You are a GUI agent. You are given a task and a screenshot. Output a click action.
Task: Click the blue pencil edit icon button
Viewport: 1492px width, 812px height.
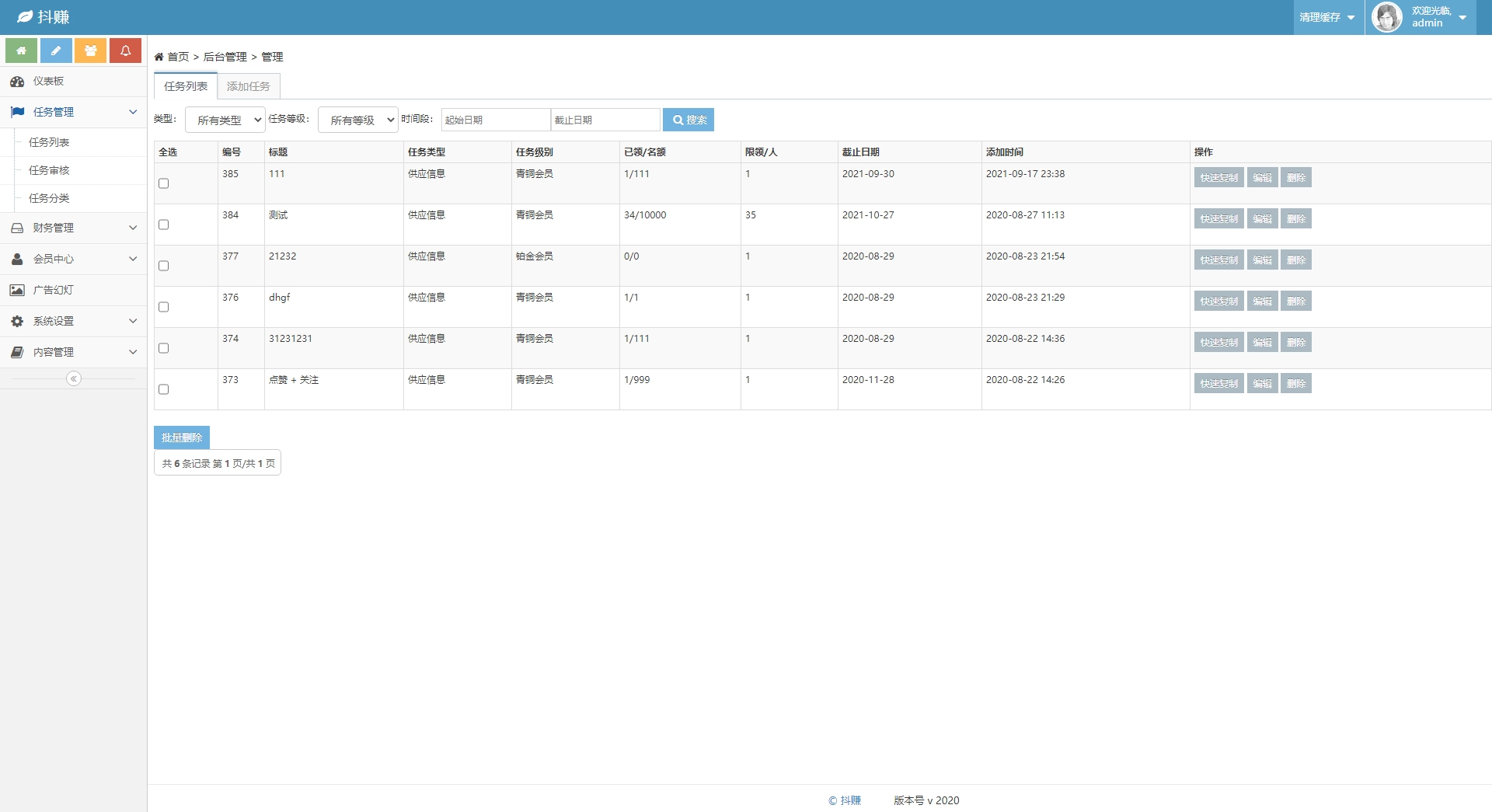coord(56,51)
